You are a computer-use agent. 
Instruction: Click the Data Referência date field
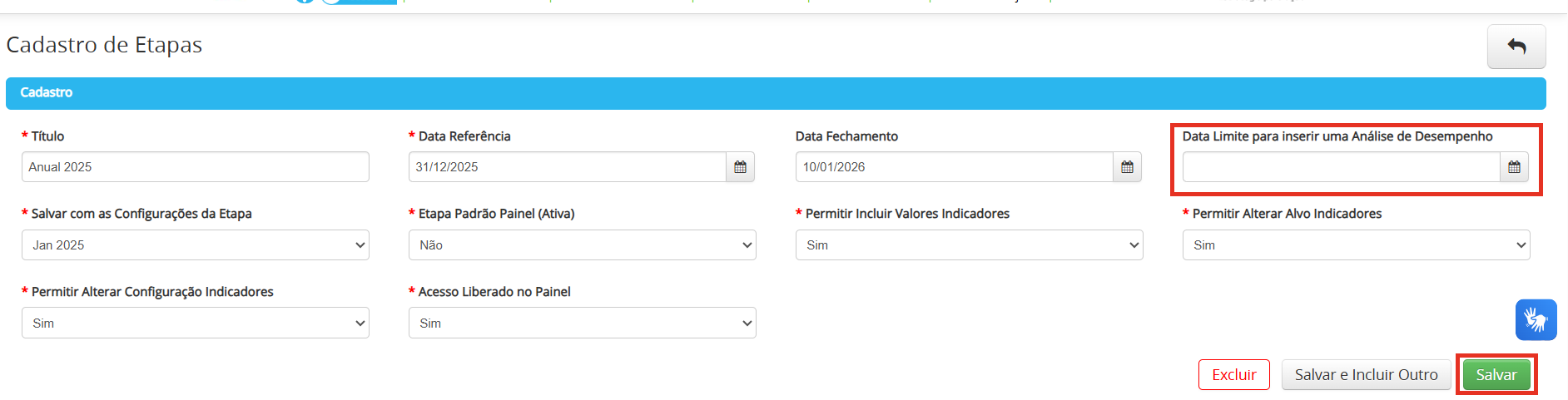pos(568,167)
